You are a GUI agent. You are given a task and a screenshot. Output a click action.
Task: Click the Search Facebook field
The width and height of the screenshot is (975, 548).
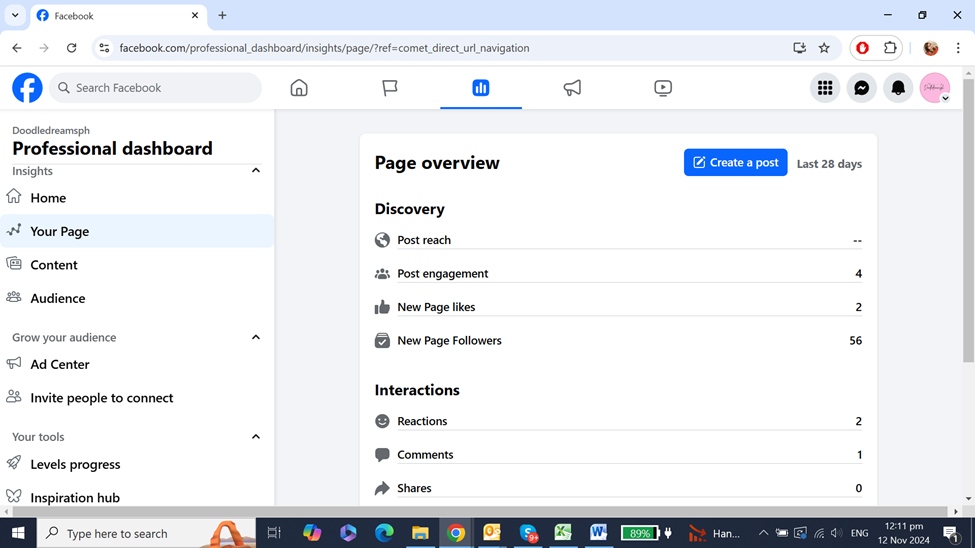tap(155, 88)
